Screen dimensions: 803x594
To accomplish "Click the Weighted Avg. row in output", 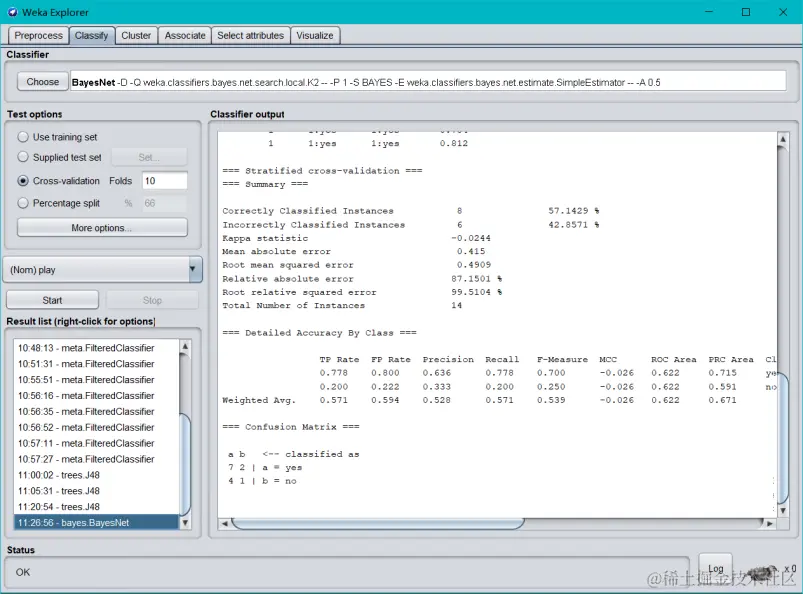I will (479, 400).
